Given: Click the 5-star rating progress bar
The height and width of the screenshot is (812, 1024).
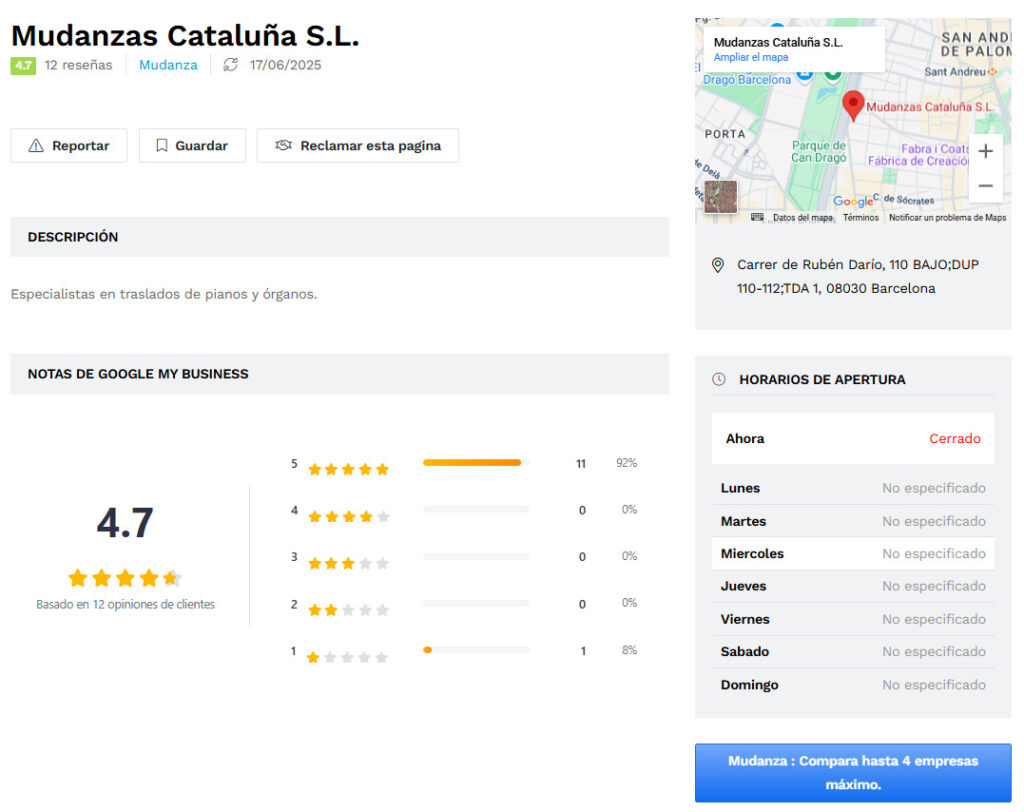Looking at the screenshot, I should pyautogui.click(x=476, y=463).
